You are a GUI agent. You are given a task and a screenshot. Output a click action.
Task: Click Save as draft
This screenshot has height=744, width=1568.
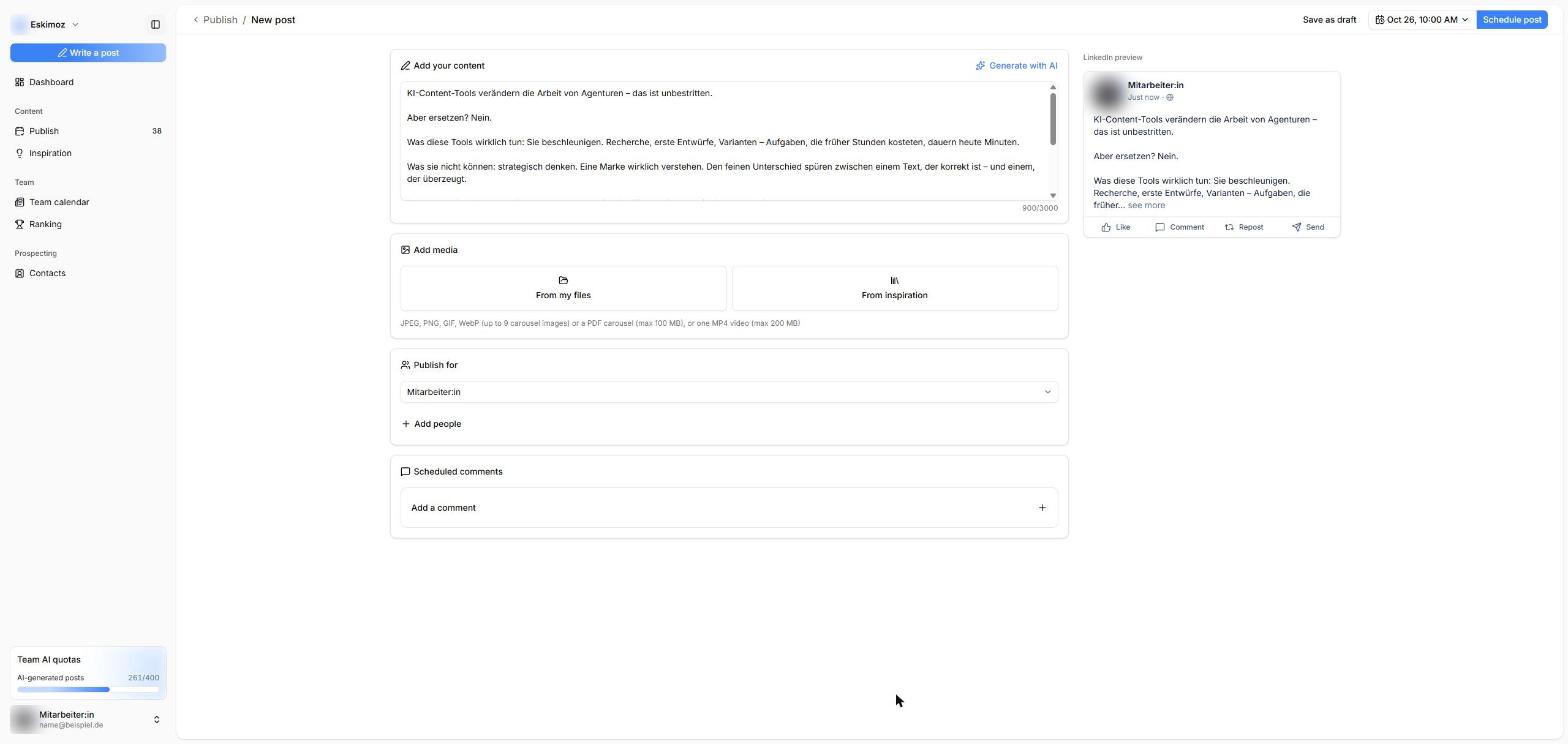click(x=1329, y=20)
